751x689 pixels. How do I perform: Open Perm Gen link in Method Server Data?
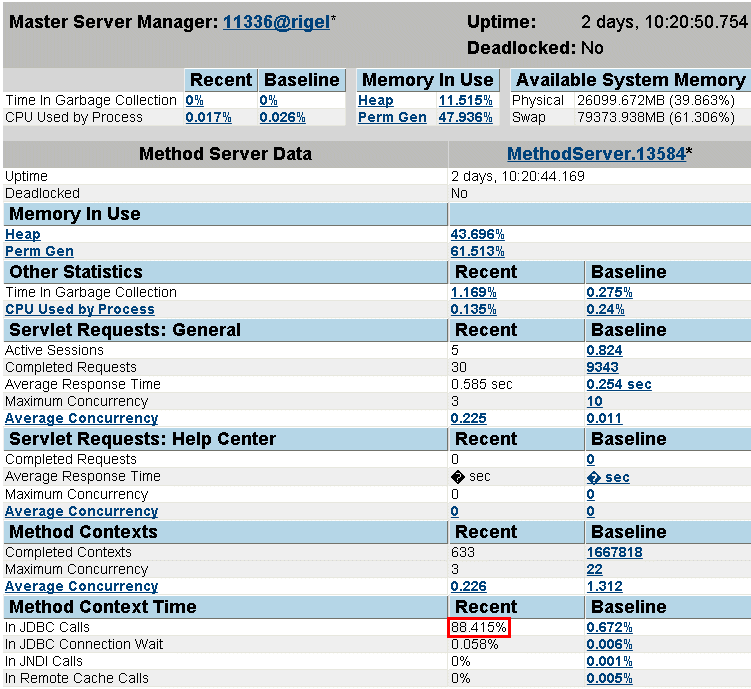click(x=39, y=251)
